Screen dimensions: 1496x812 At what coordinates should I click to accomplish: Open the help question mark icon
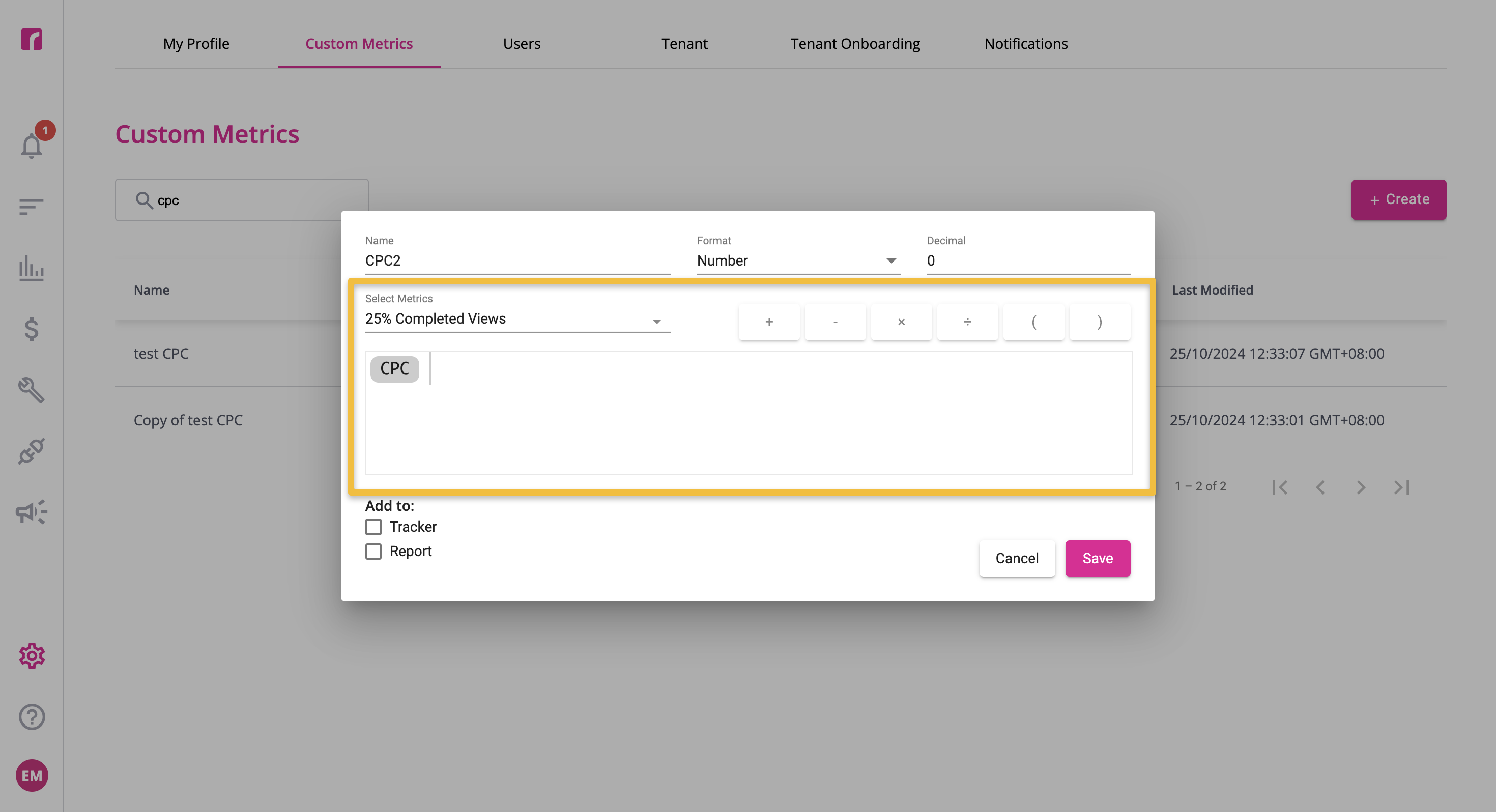(x=32, y=717)
